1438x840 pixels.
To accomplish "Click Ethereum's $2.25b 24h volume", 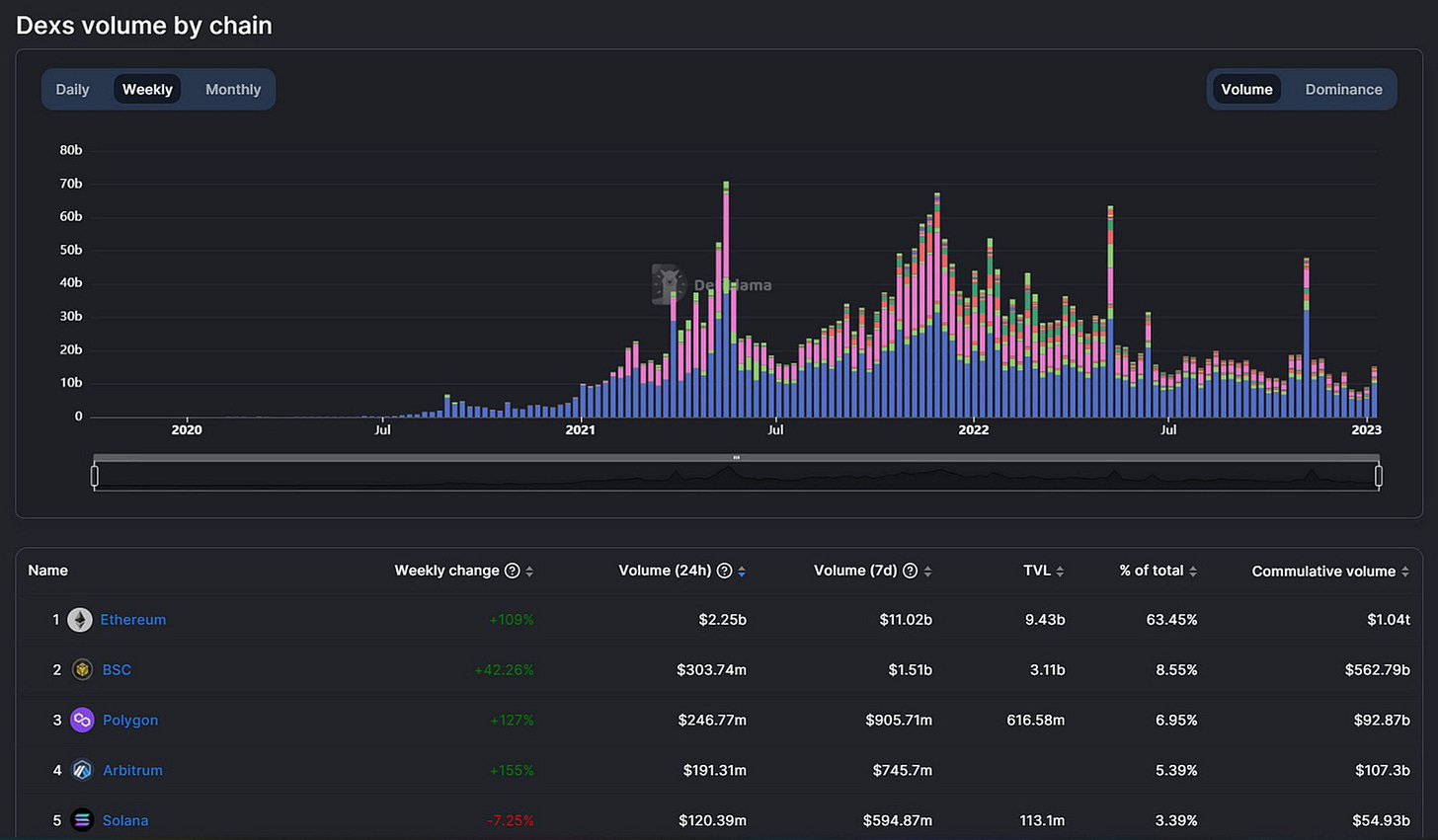I will pyautogui.click(x=722, y=620).
